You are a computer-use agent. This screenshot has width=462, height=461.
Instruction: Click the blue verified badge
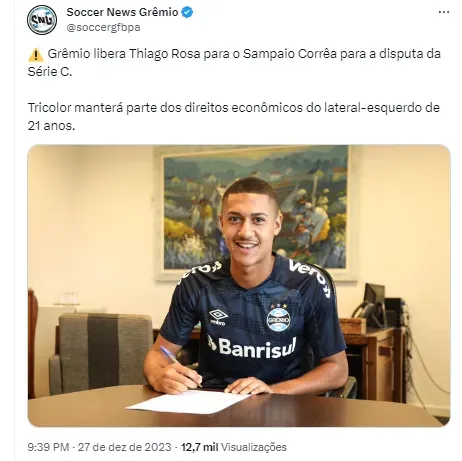[x=187, y=12]
